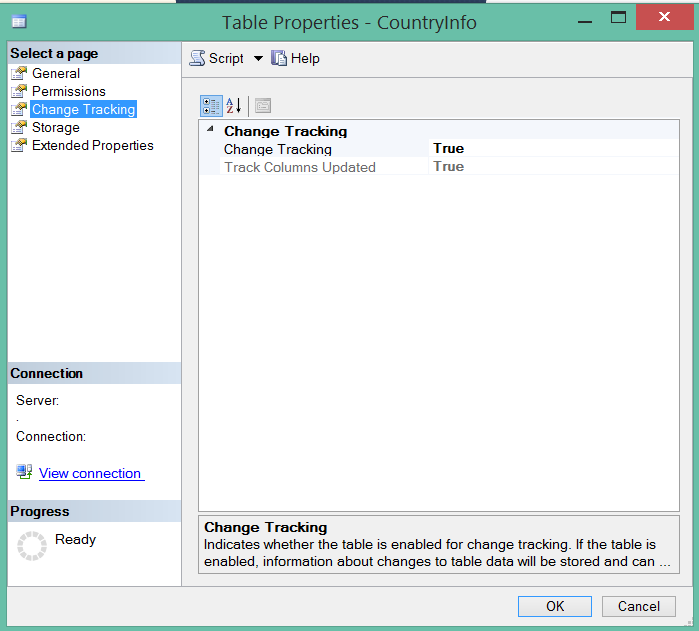Maximize the Table Properties window
The image size is (699, 631).
(618, 17)
